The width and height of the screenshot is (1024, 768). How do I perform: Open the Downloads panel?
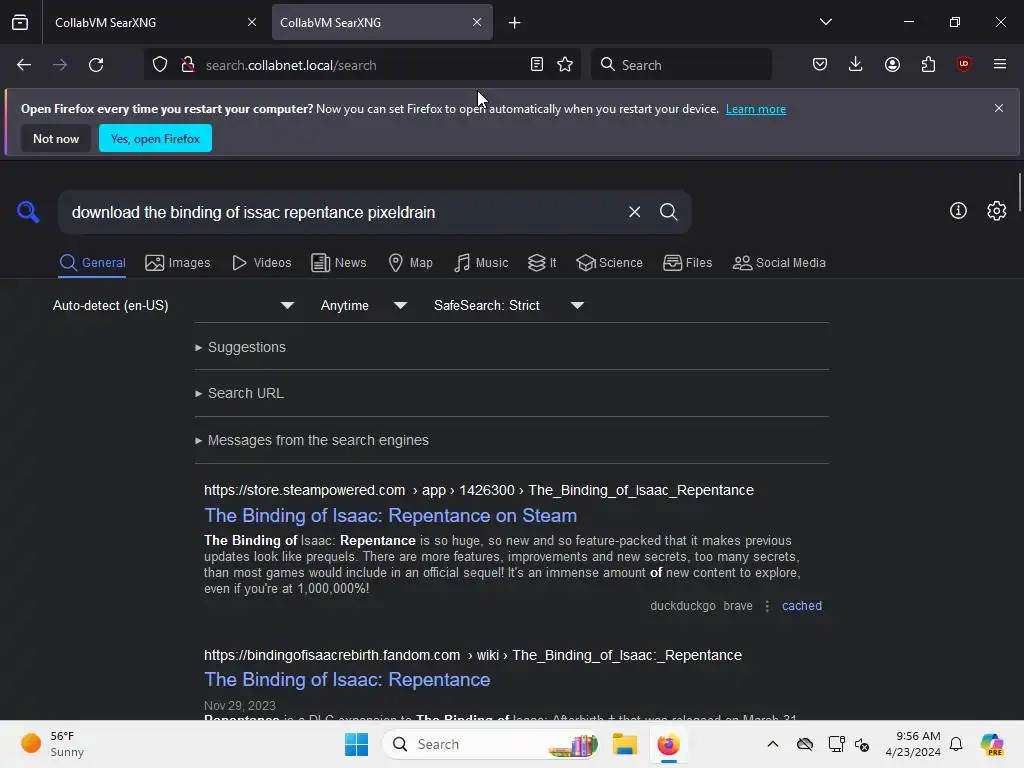856,64
